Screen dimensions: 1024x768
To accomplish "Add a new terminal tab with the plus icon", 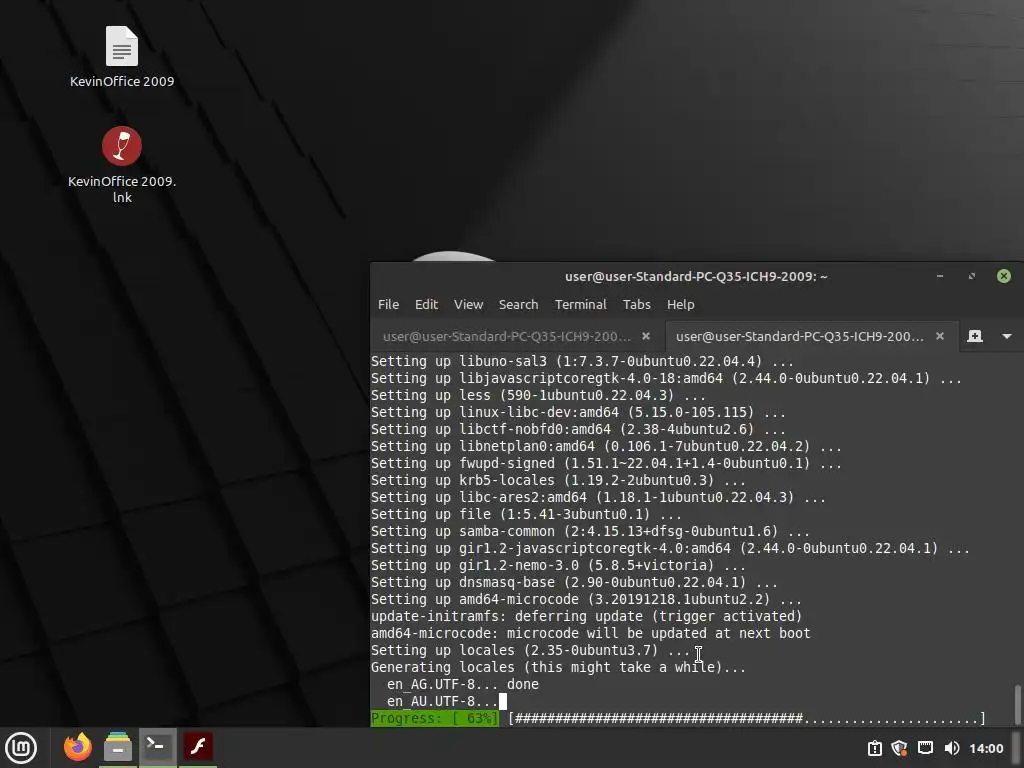I will point(974,336).
